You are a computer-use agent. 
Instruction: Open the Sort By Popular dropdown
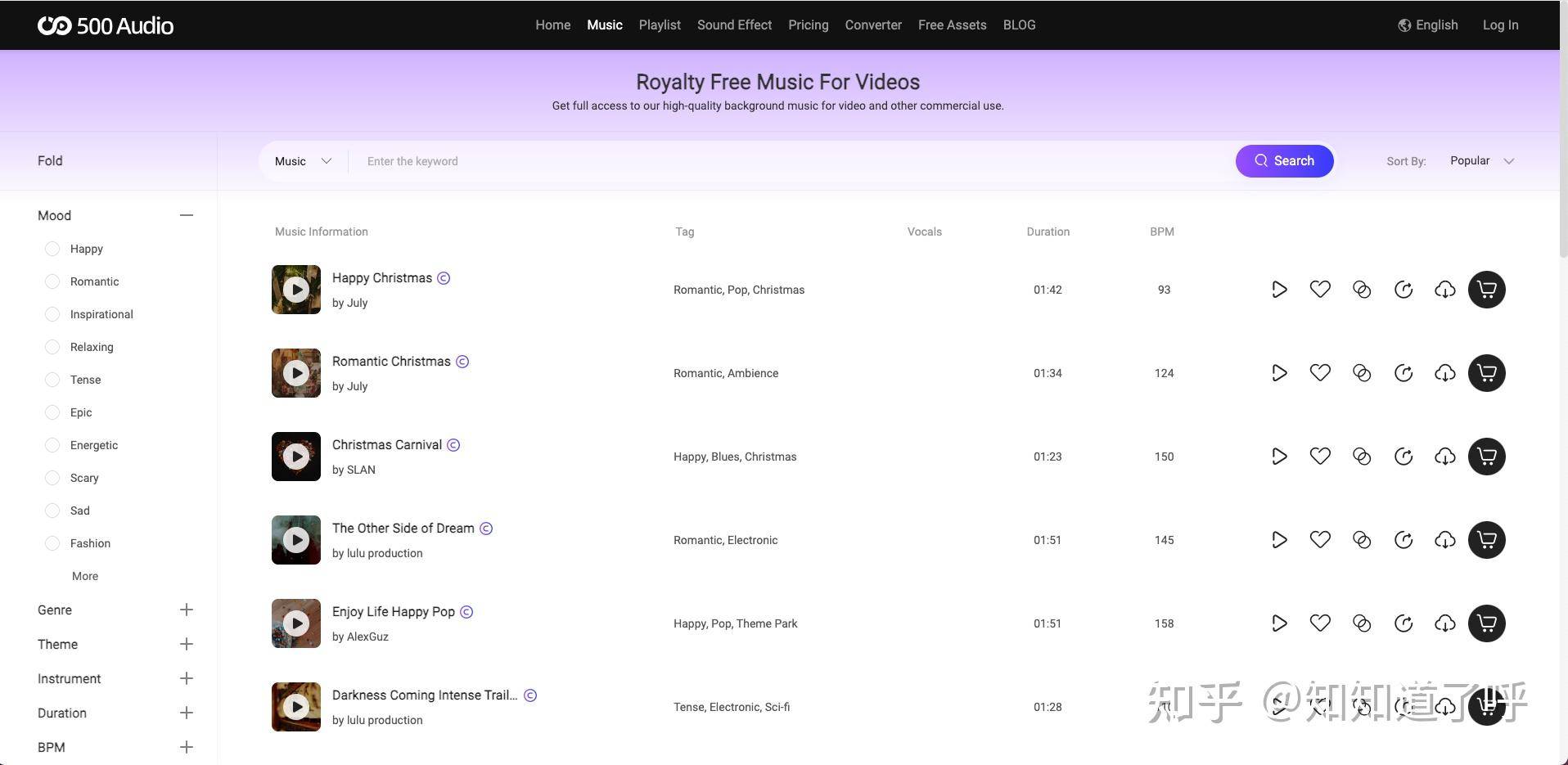tap(1482, 161)
